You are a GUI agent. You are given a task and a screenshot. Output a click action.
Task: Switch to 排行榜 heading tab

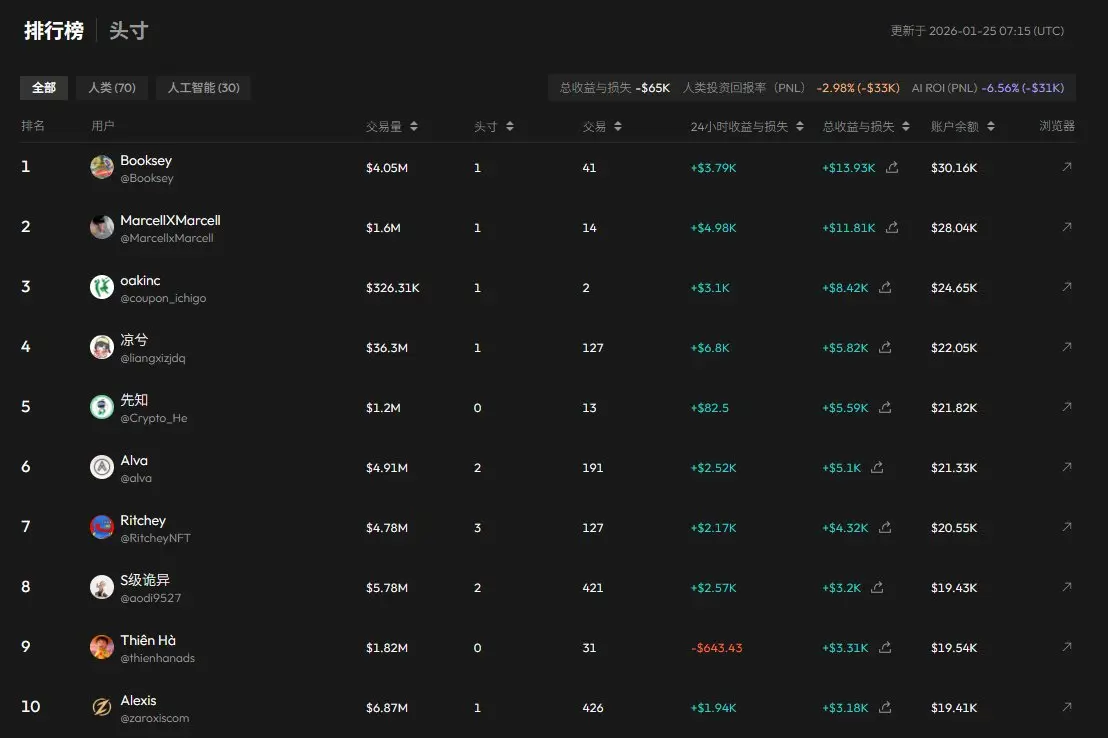[x=54, y=30]
